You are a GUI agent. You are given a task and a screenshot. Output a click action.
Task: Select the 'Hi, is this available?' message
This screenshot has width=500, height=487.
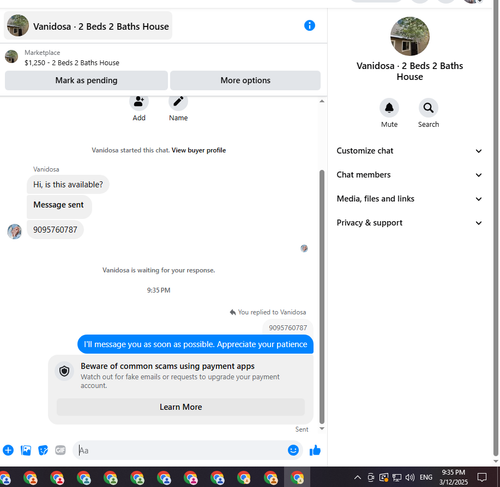click(68, 184)
